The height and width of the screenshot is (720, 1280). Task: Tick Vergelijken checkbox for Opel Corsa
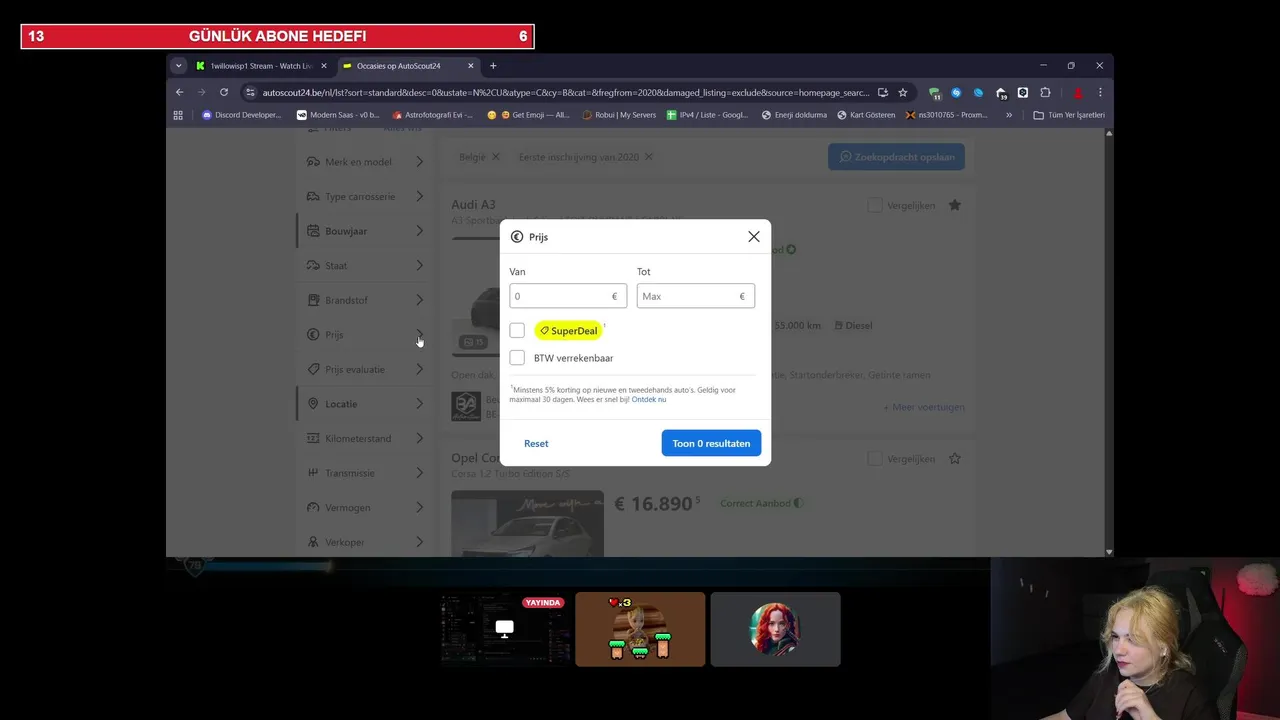[x=875, y=458]
